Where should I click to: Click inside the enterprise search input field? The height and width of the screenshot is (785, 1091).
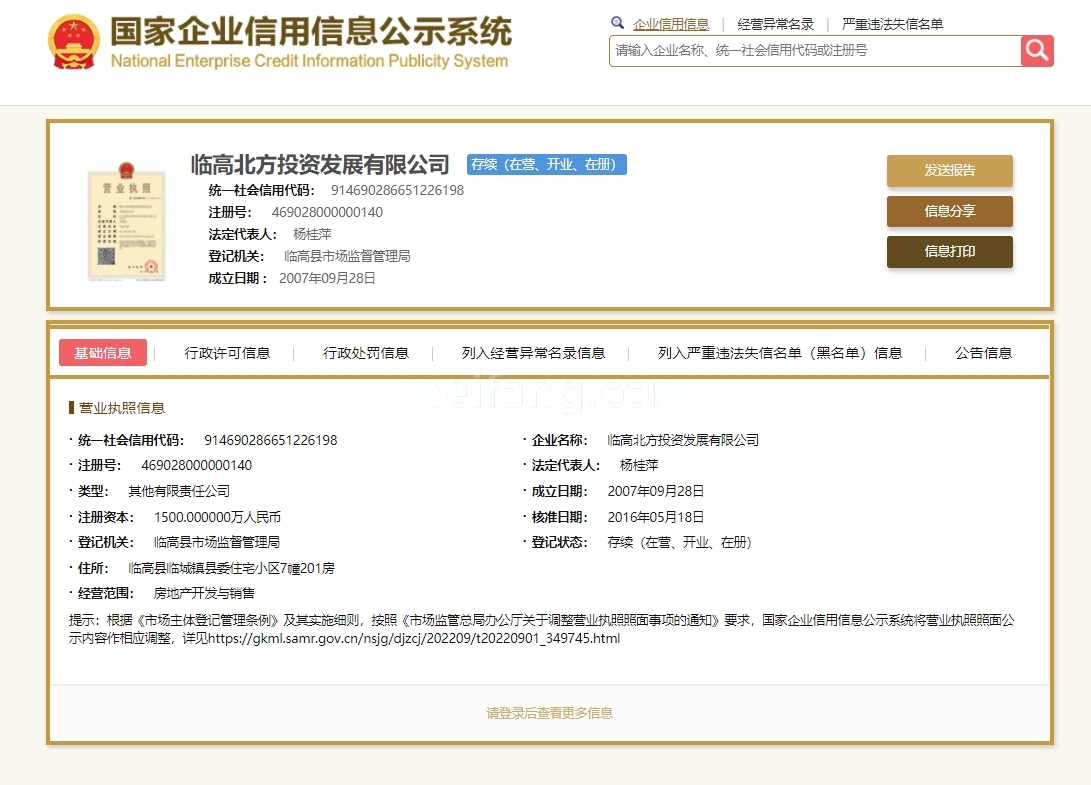800,50
